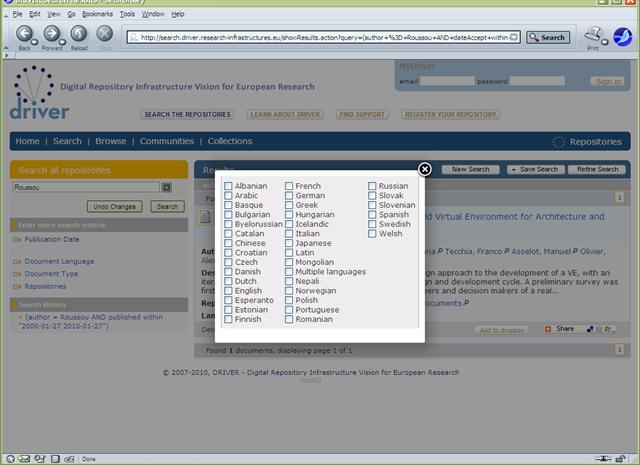Check the Albanian language checkbox
The width and height of the screenshot is (640, 465).
coord(228,186)
